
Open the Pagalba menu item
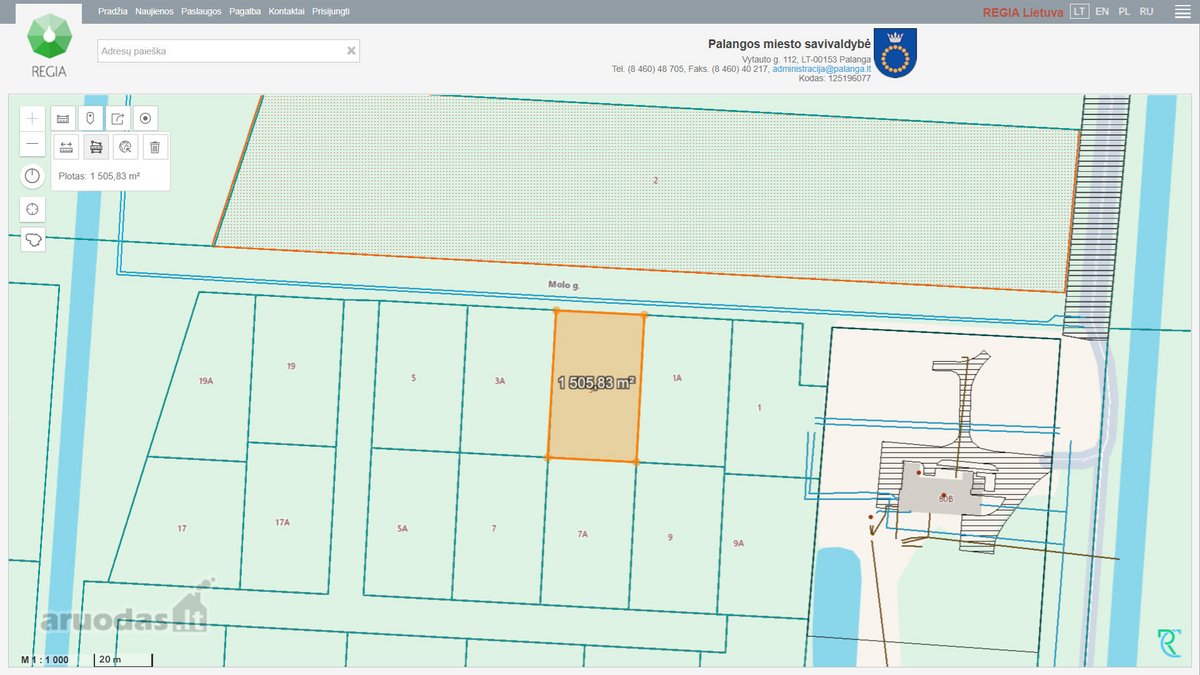pyautogui.click(x=245, y=11)
